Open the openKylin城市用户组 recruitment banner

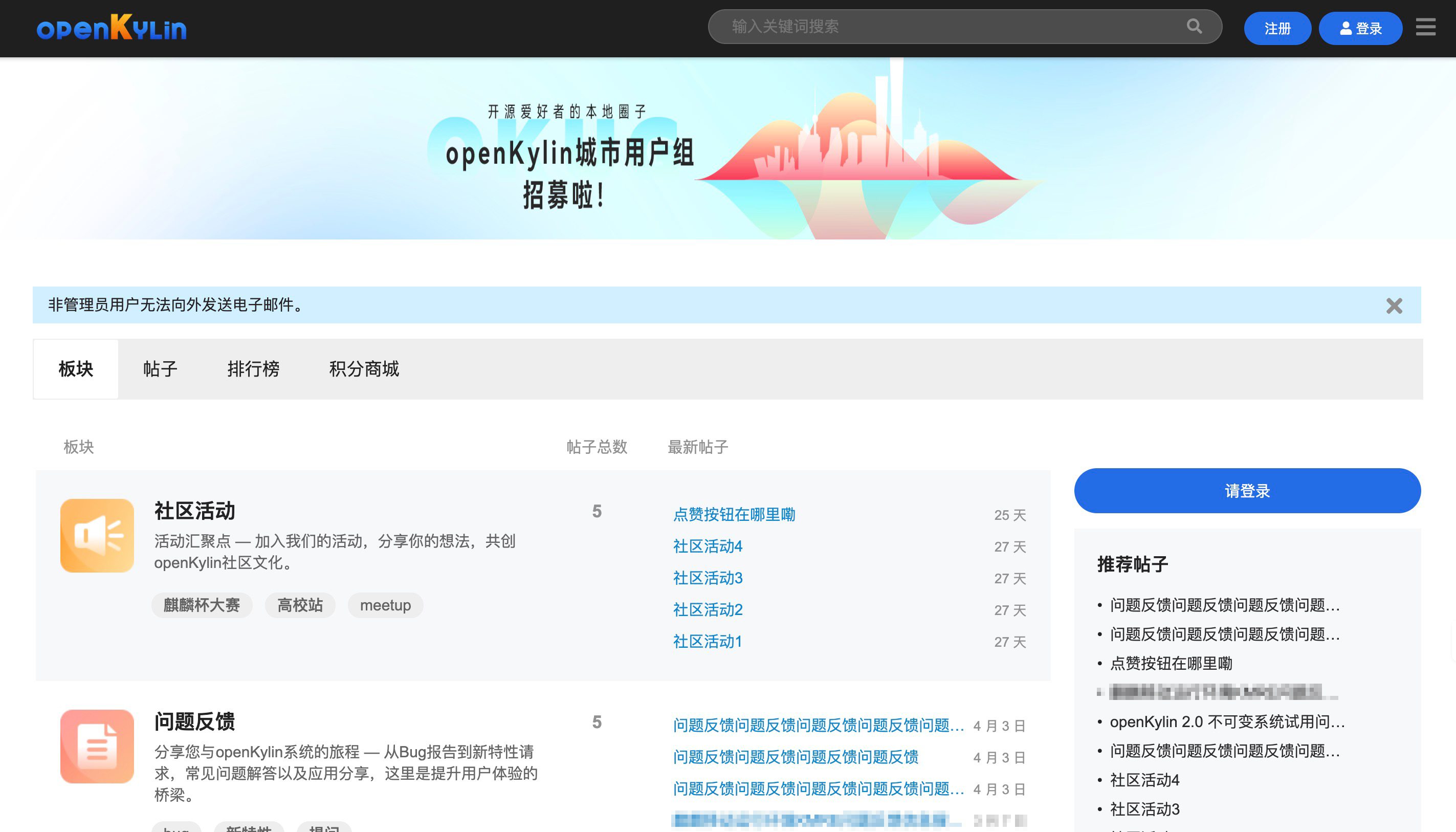[x=727, y=148]
